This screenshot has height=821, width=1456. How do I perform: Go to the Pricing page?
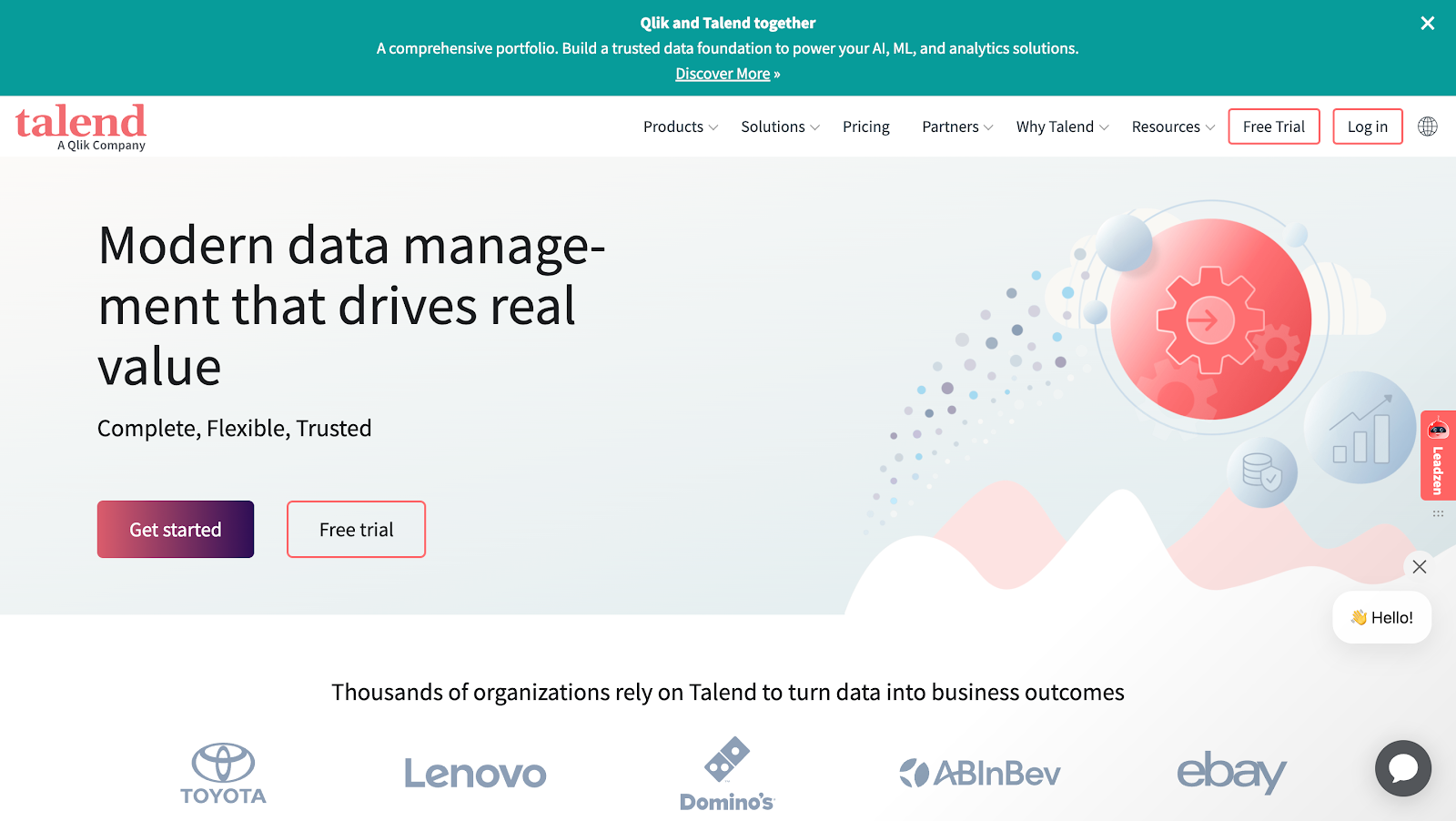(x=866, y=127)
